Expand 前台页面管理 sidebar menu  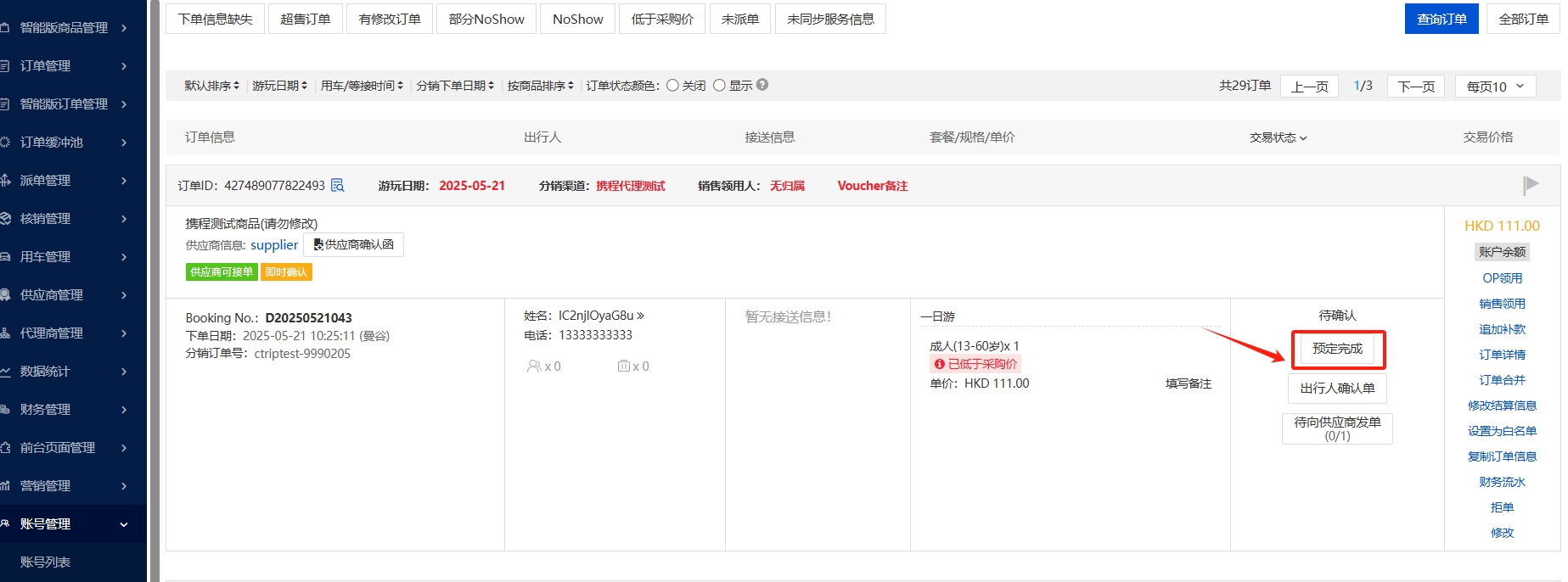[73, 447]
